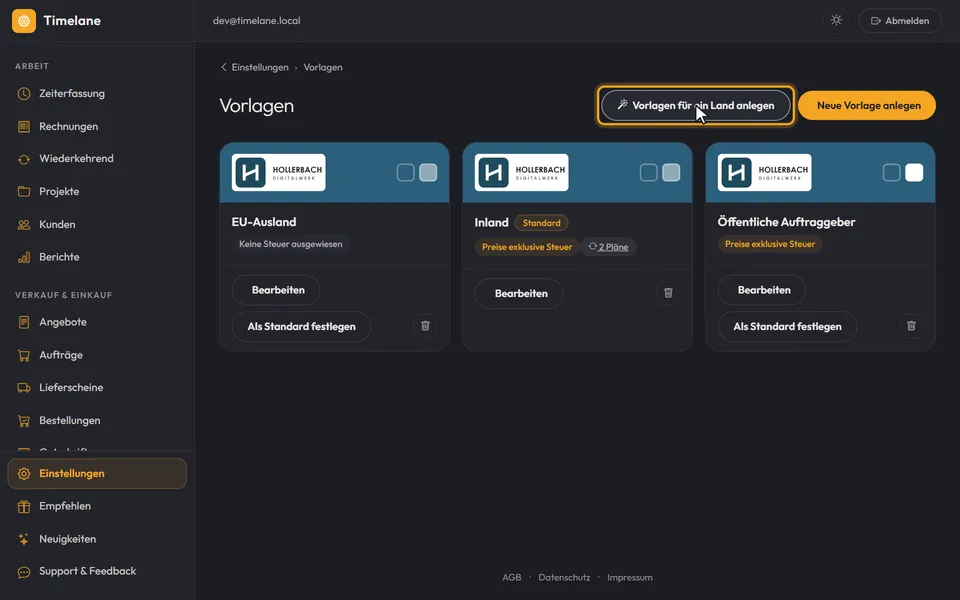Click Neue Vorlage anlegen
This screenshot has width=960, height=600.
pyautogui.click(x=867, y=105)
